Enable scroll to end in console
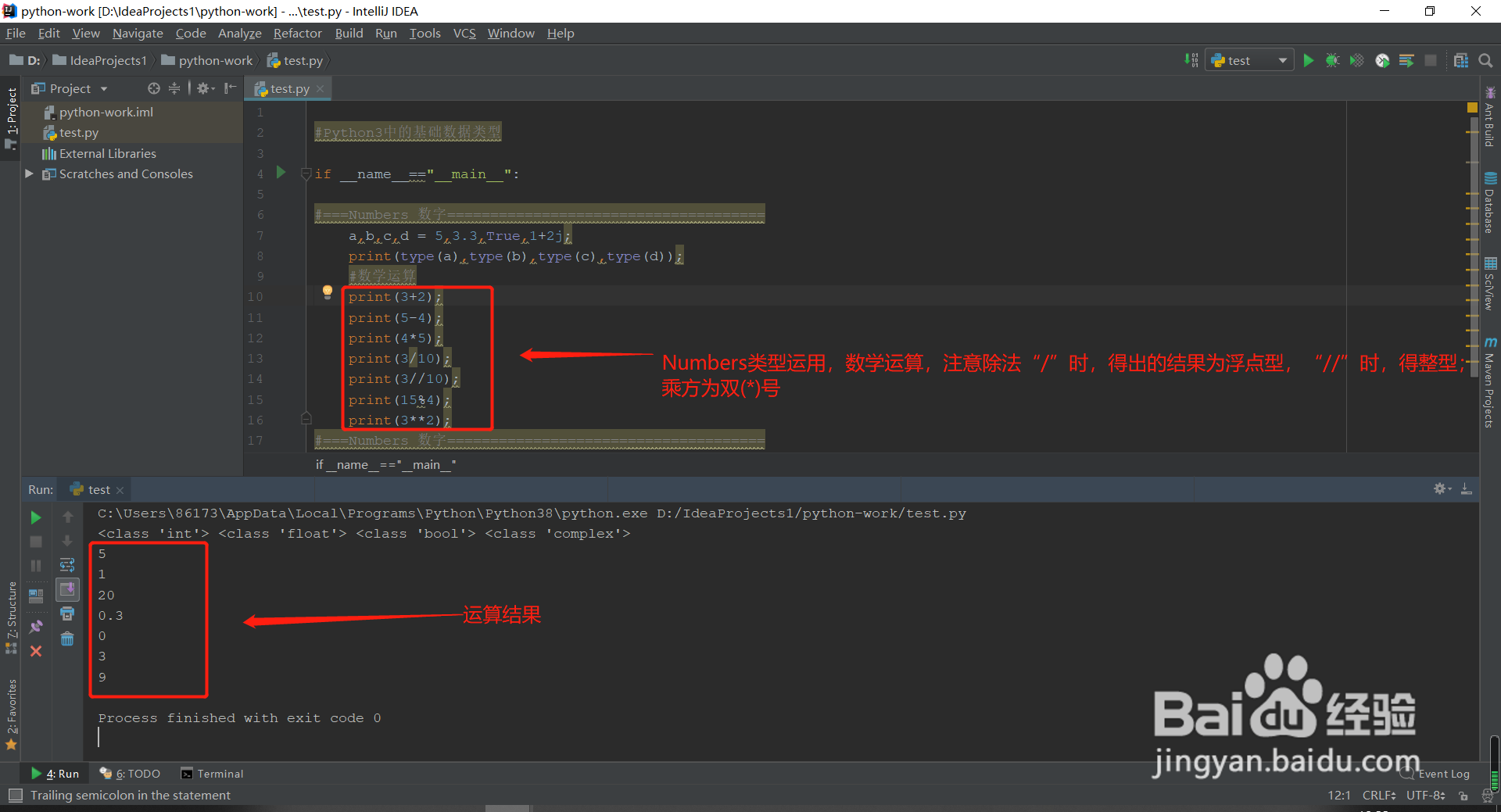 click(x=67, y=590)
